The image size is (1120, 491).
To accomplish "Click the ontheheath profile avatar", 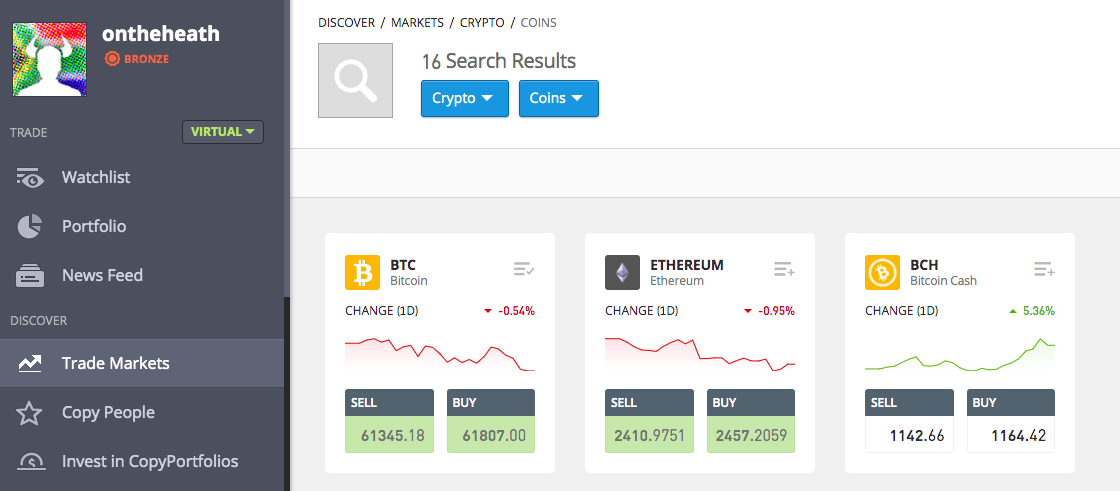I will tap(49, 59).
